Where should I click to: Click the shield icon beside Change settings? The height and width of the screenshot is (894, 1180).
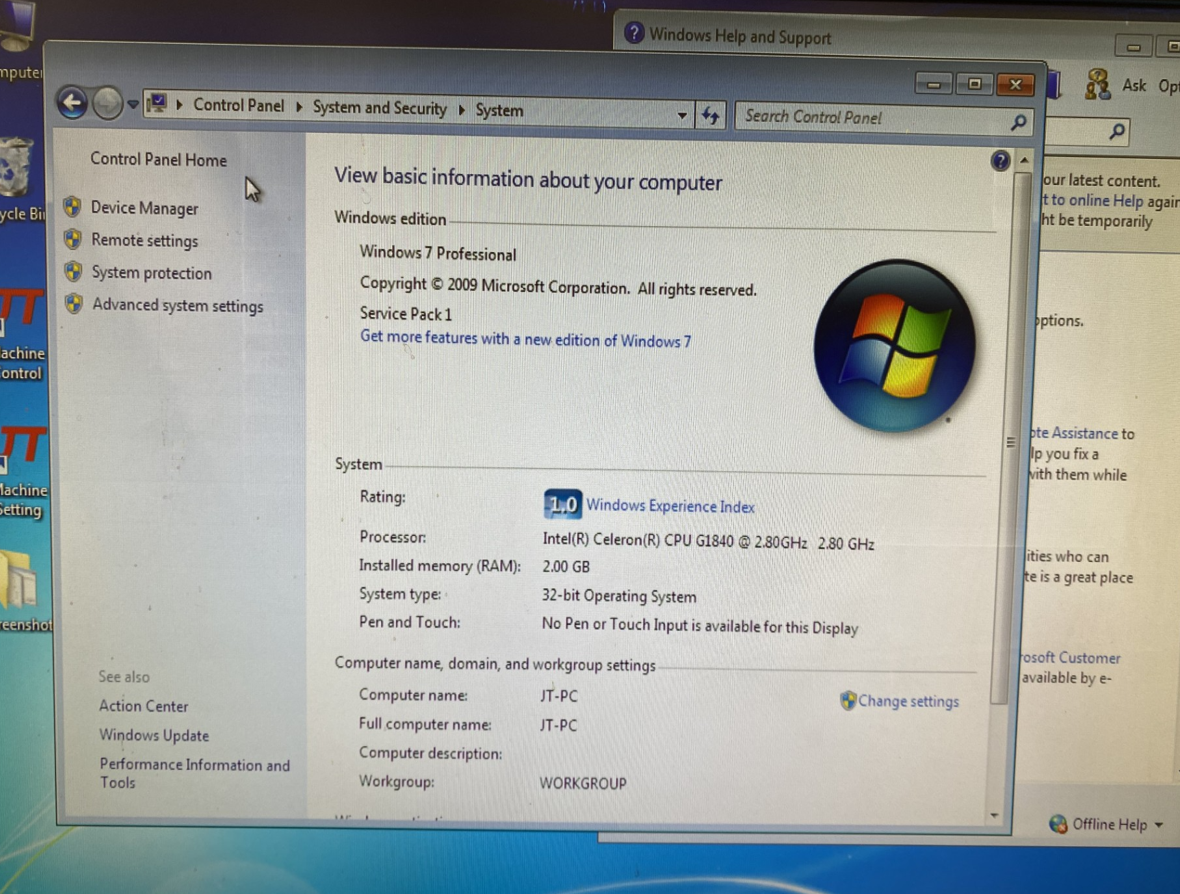coord(848,700)
